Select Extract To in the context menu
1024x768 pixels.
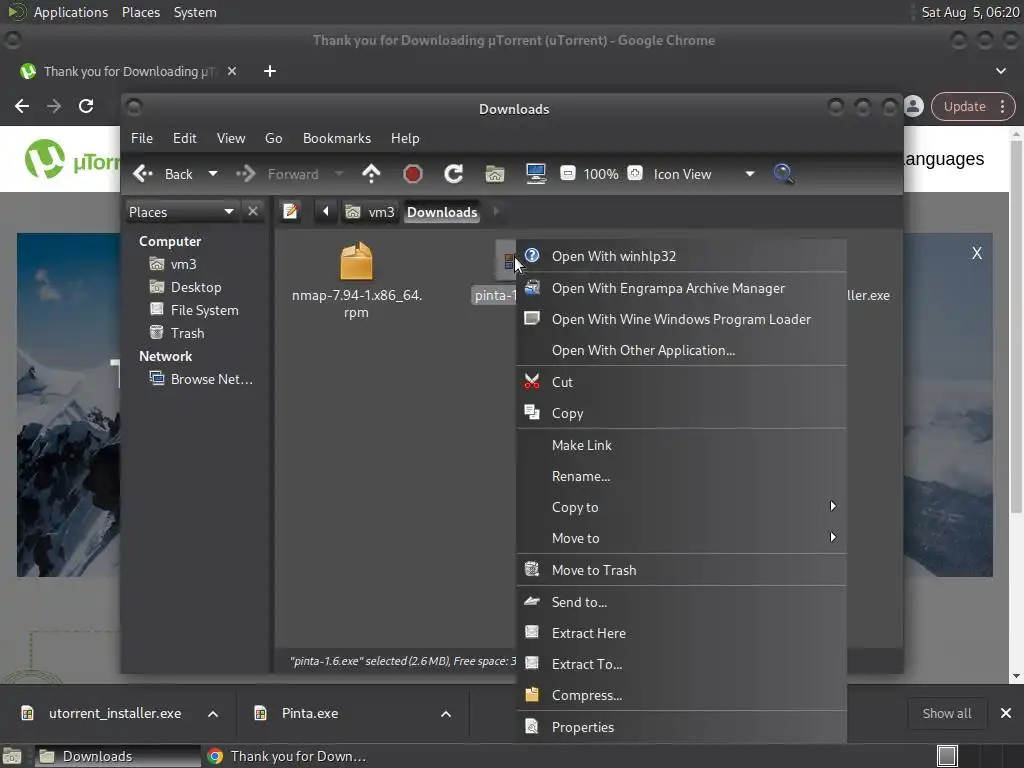pos(681,664)
